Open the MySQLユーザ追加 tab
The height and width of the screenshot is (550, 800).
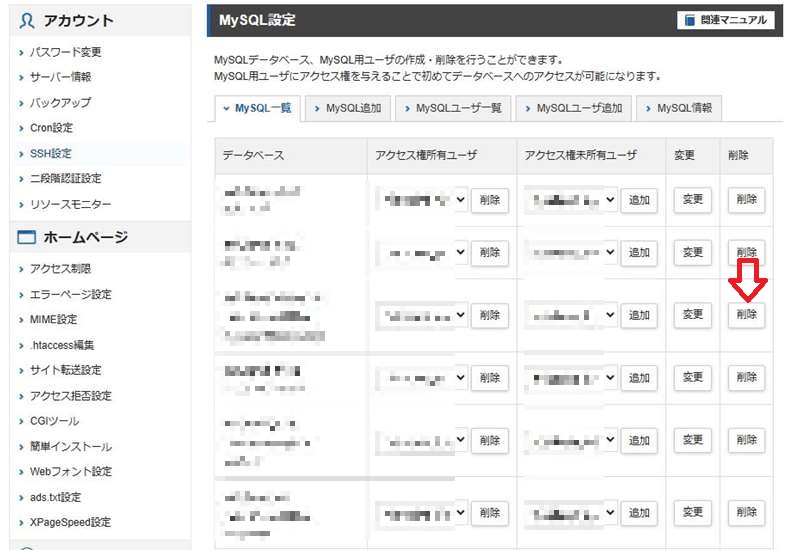pos(573,108)
